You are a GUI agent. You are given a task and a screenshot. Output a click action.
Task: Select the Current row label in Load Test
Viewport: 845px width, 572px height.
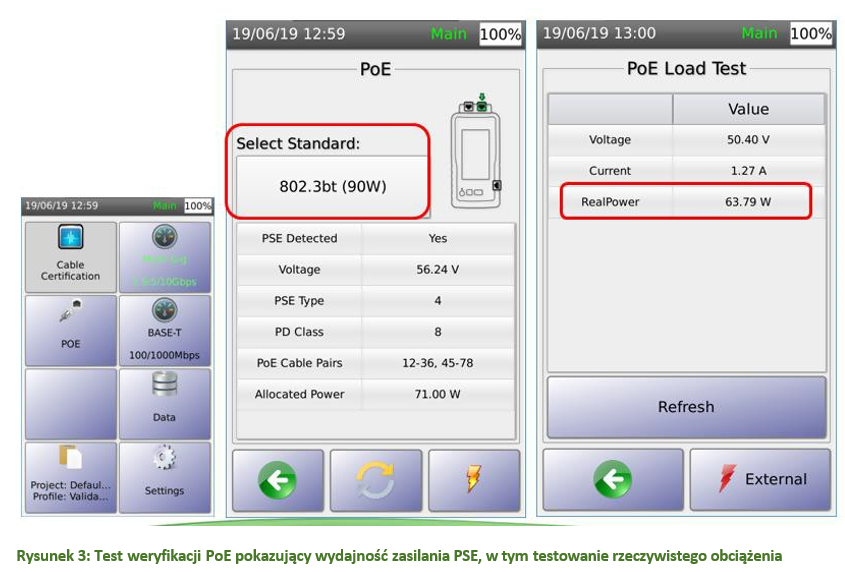609,171
